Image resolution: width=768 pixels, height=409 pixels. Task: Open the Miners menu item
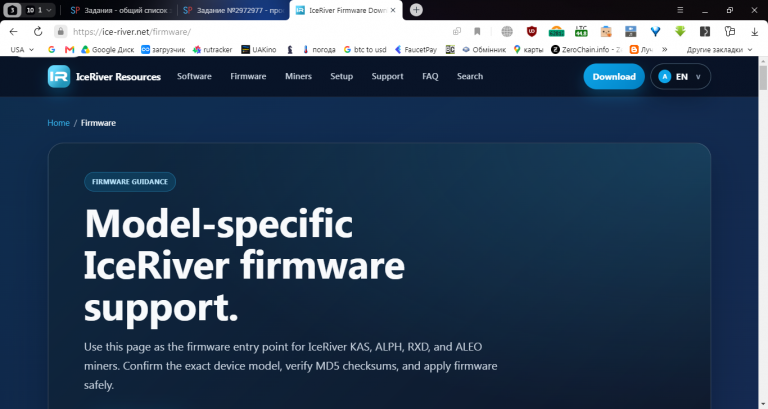298,76
